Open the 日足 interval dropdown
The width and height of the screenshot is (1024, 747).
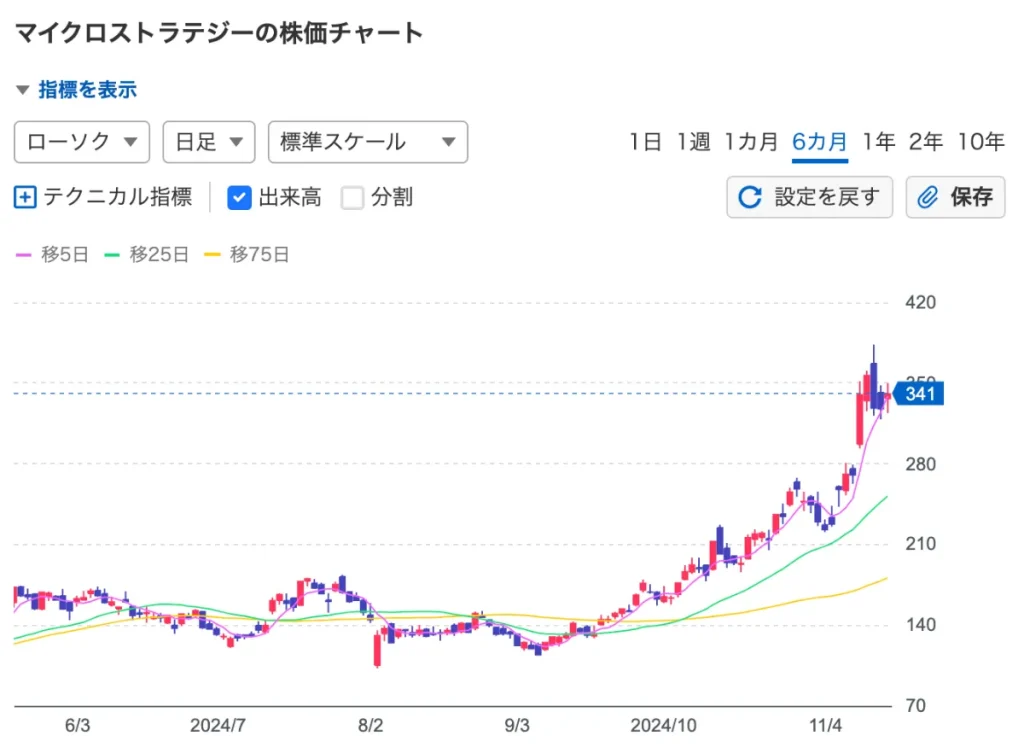[x=209, y=142]
